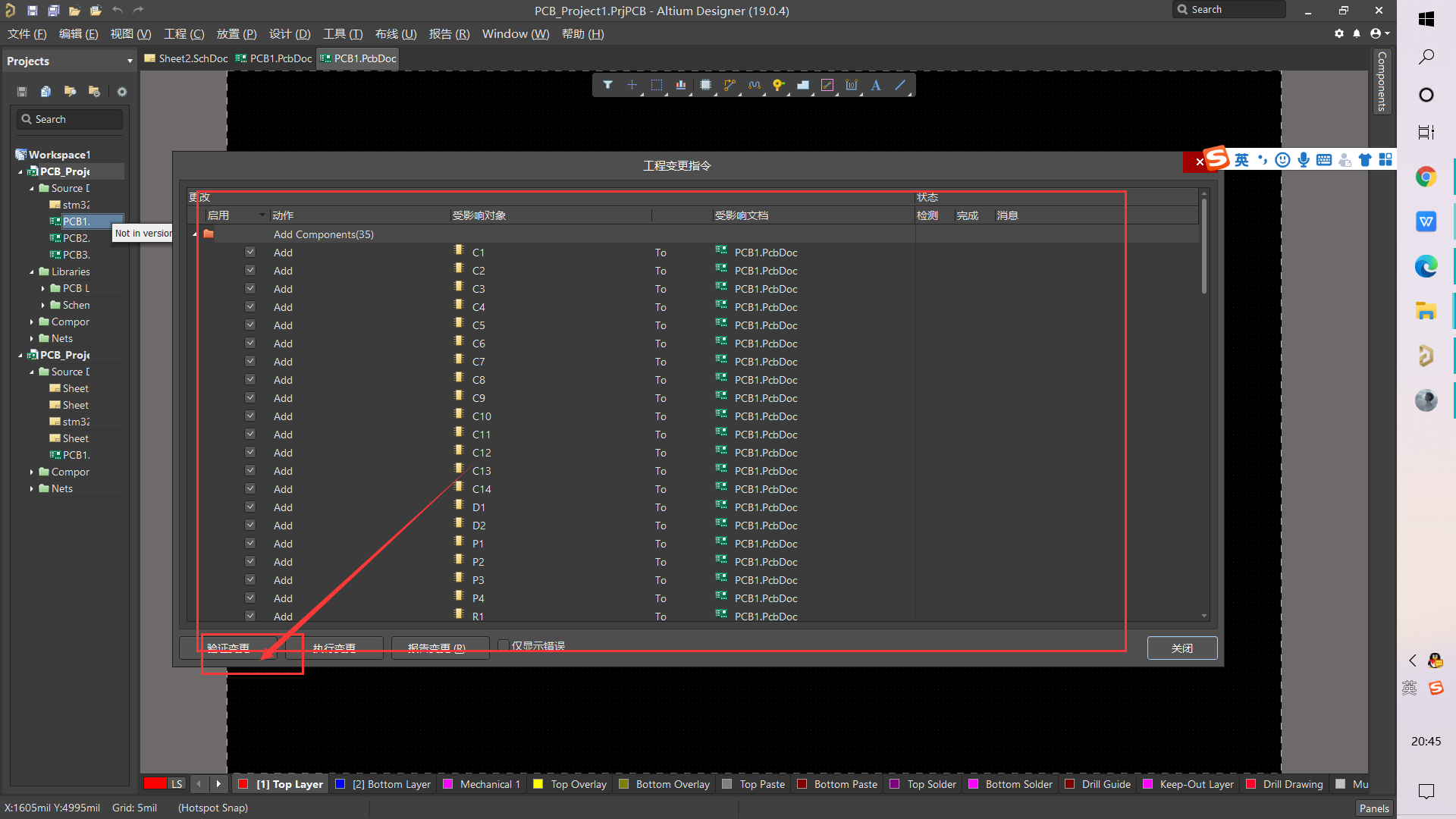Click the align objects bar-chart icon

tap(681, 85)
